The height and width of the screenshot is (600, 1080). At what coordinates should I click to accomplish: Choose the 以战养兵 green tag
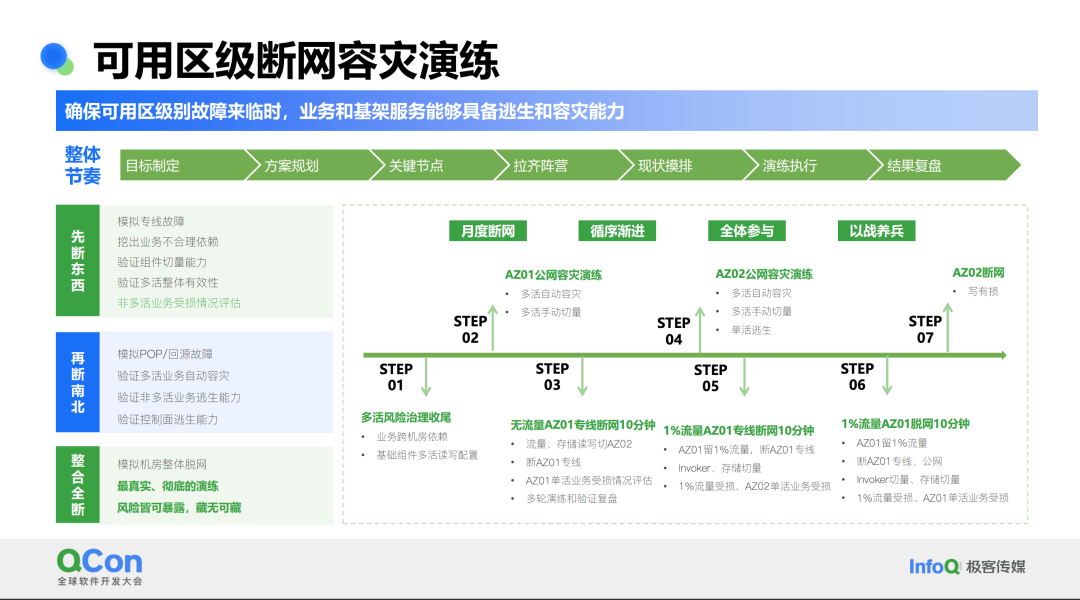(876, 231)
